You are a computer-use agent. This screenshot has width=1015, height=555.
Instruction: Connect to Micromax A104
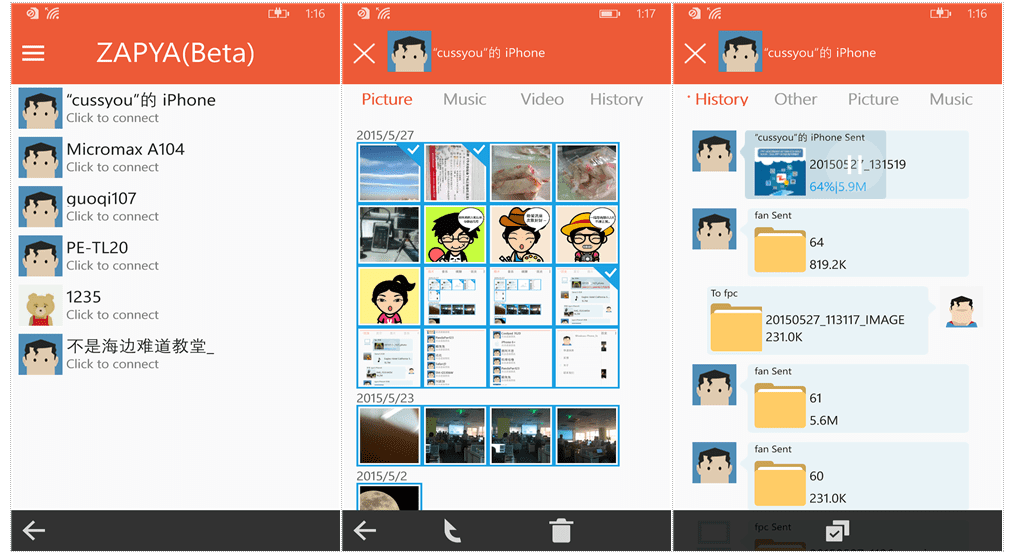click(175, 157)
